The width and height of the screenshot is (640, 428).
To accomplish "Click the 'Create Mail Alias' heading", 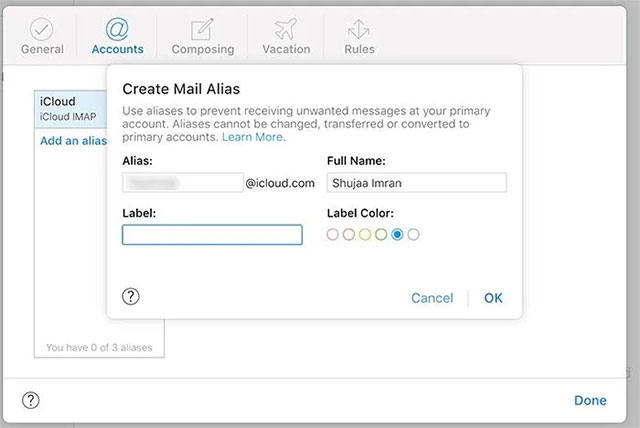I will [181, 89].
